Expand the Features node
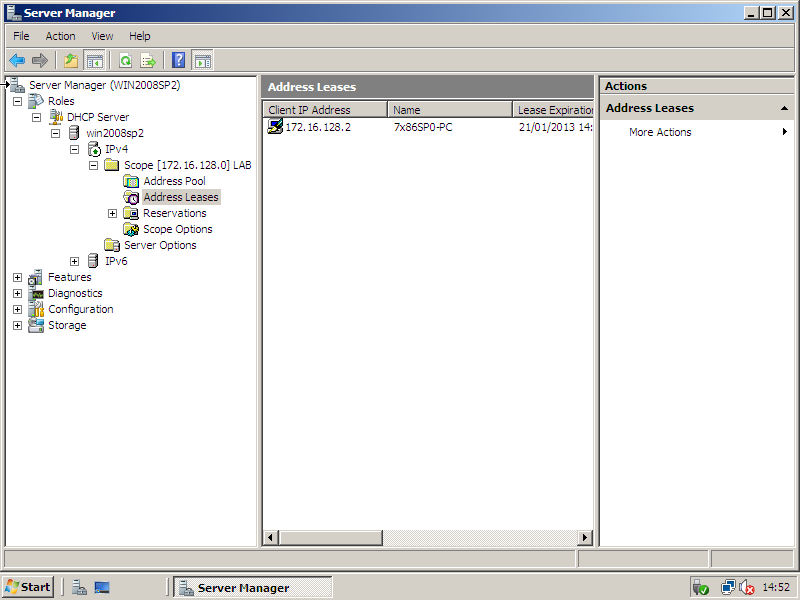Viewport: 800px width, 600px height. [x=17, y=277]
